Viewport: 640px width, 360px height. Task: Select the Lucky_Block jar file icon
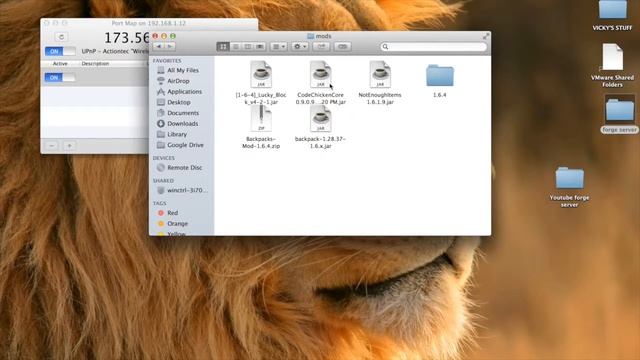[x=261, y=74]
